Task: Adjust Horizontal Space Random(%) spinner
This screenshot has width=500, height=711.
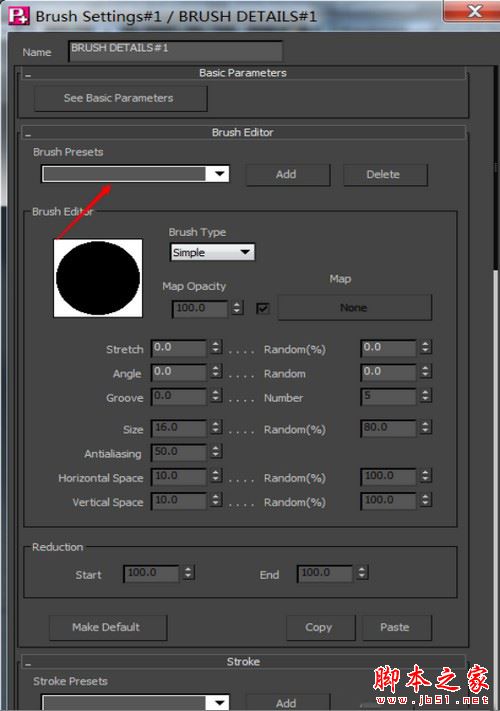Action: [x=425, y=476]
